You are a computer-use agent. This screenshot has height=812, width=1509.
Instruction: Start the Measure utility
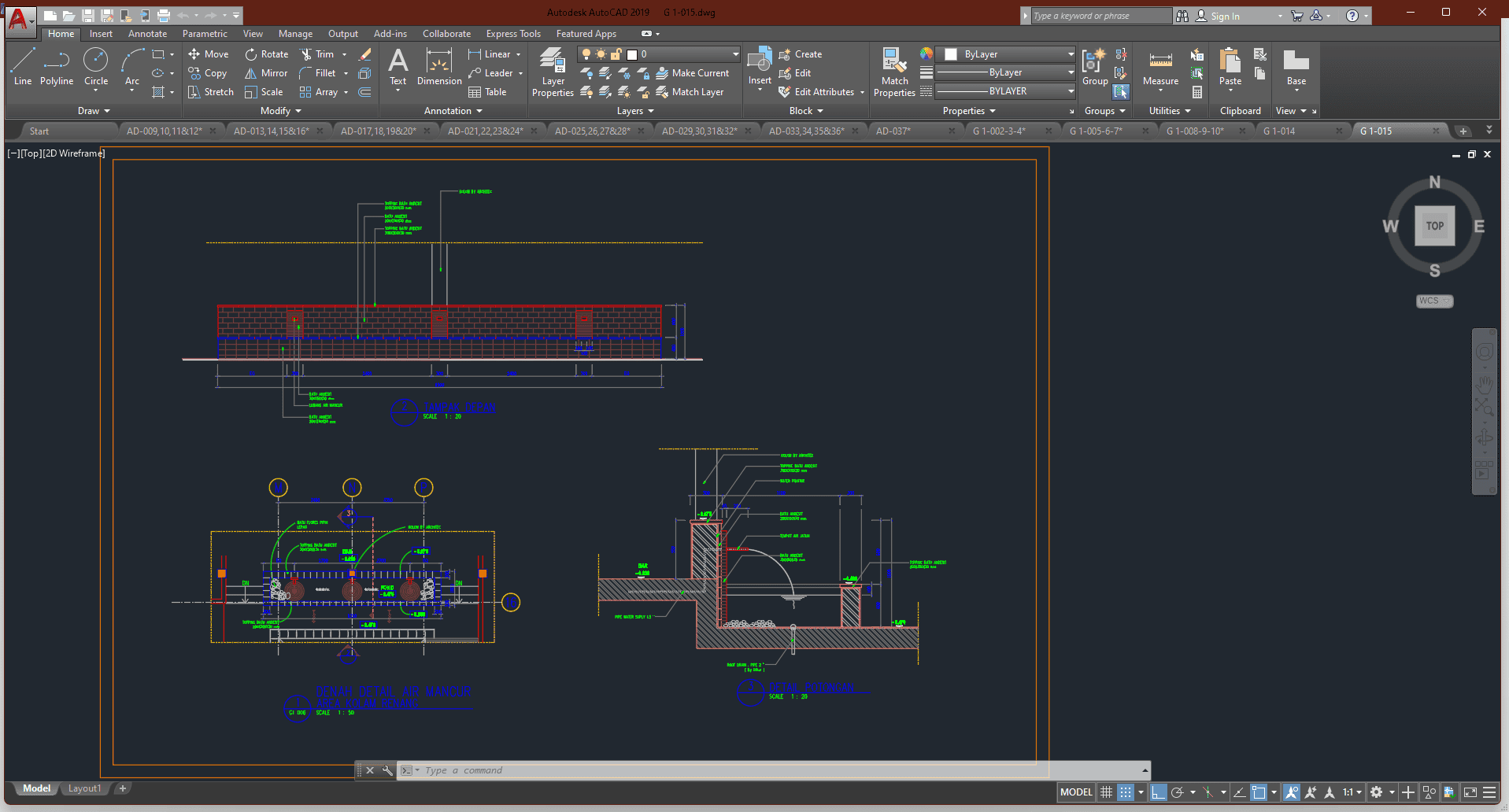point(1160,68)
